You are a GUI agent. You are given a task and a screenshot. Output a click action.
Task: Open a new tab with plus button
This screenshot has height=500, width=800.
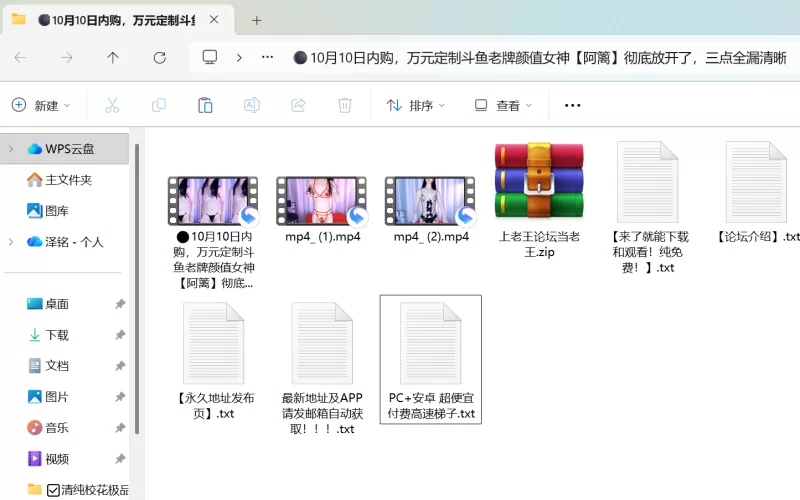[257, 20]
